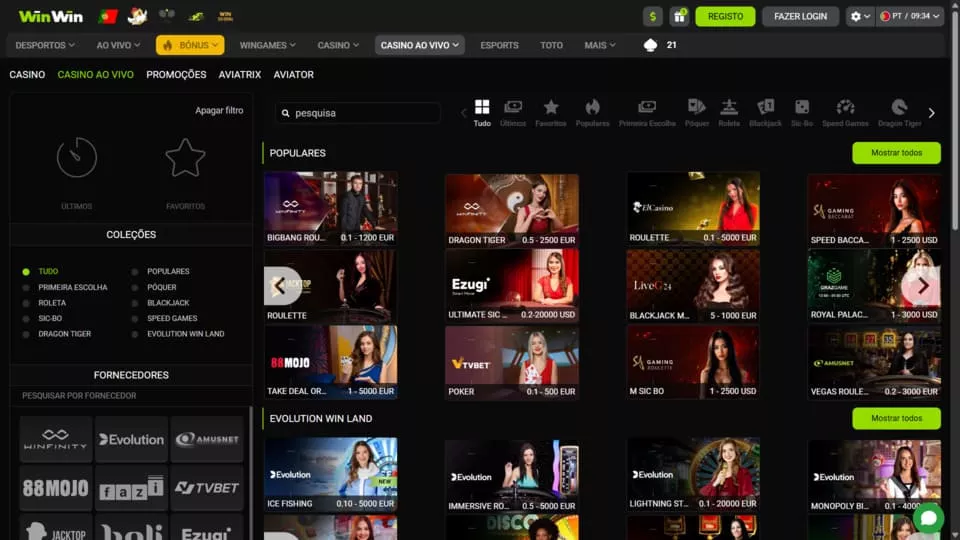Open Favoritos star in left panel

(185, 158)
